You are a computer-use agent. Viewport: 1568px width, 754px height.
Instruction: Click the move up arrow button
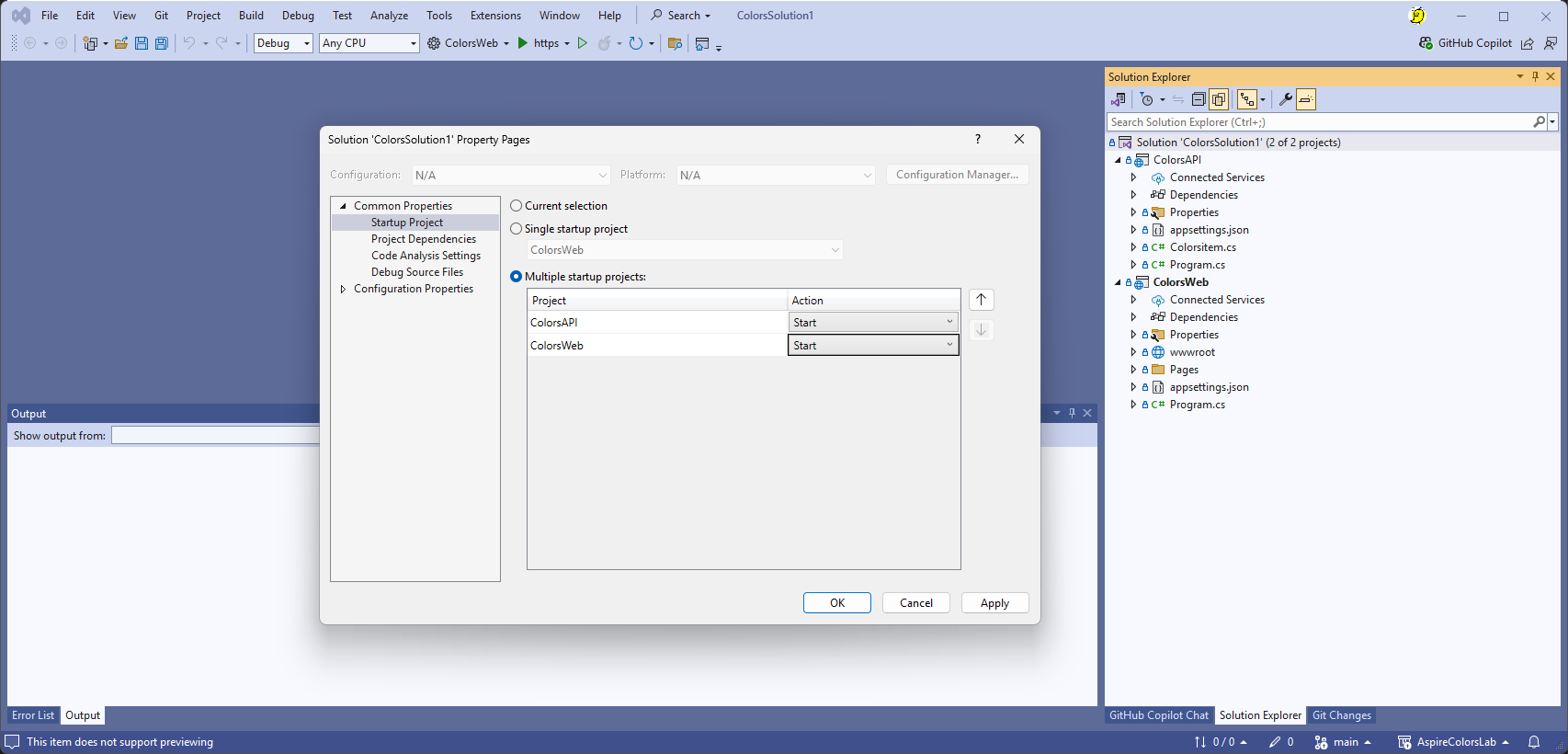coord(981,300)
